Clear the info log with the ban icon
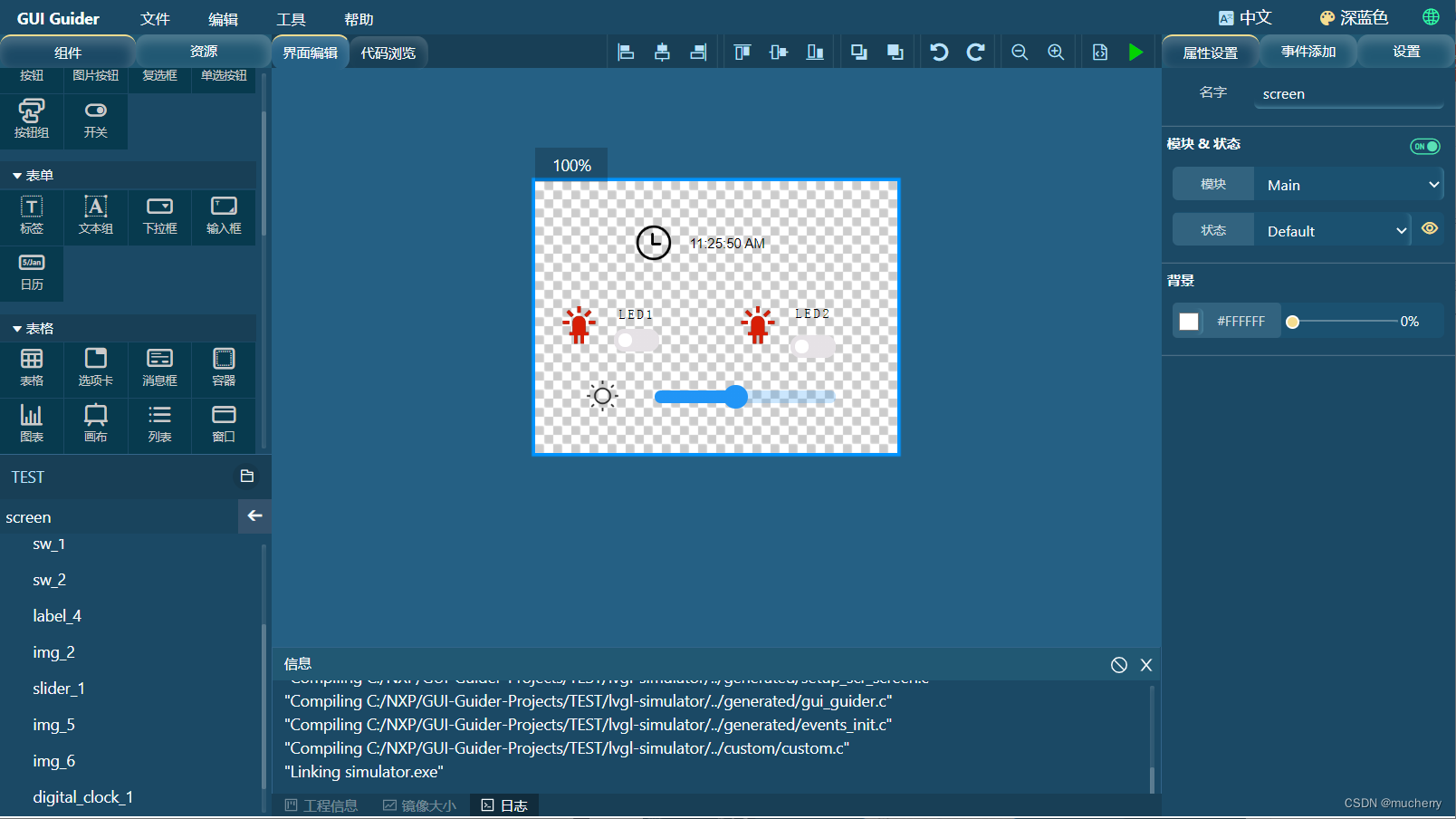1456x819 pixels. click(1119, 665)
